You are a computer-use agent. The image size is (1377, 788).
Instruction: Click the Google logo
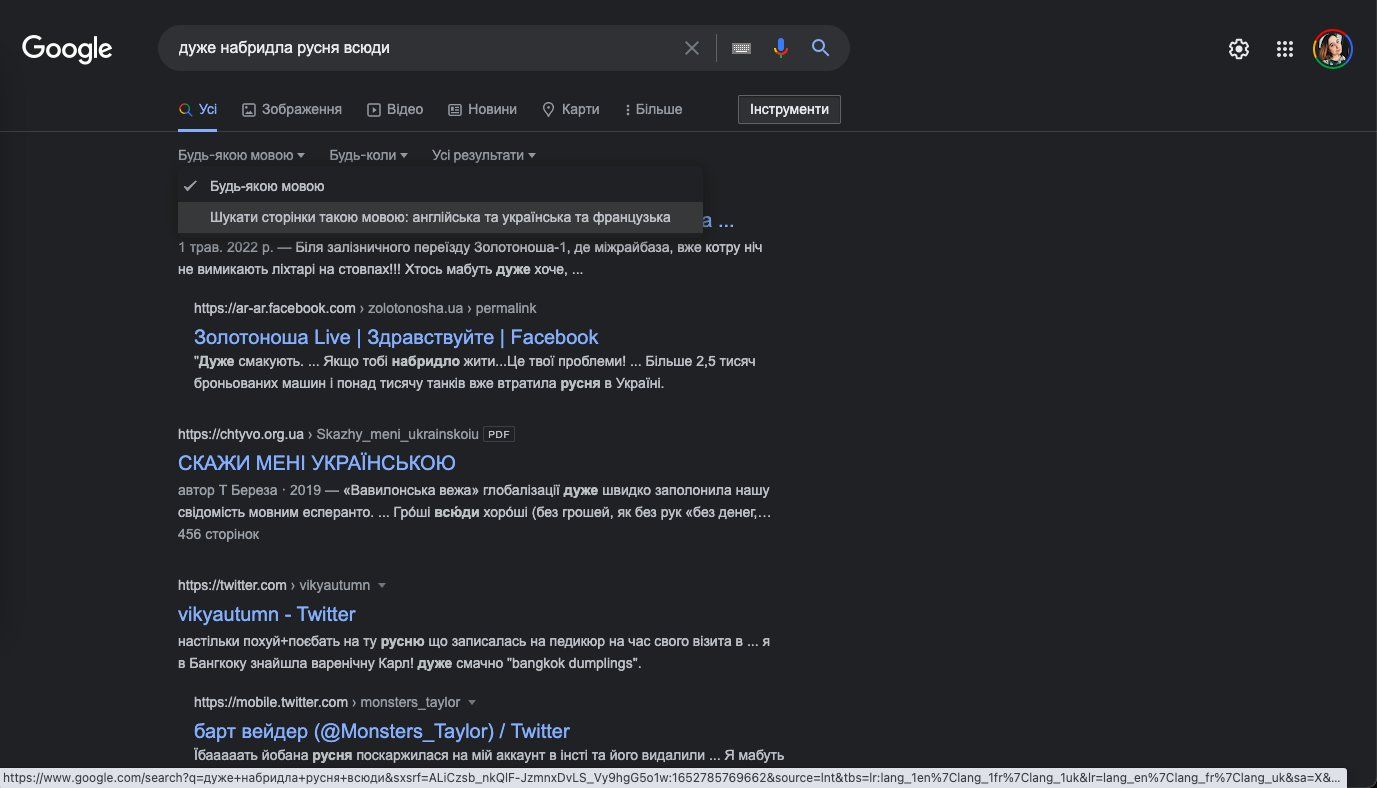(67, 48)
